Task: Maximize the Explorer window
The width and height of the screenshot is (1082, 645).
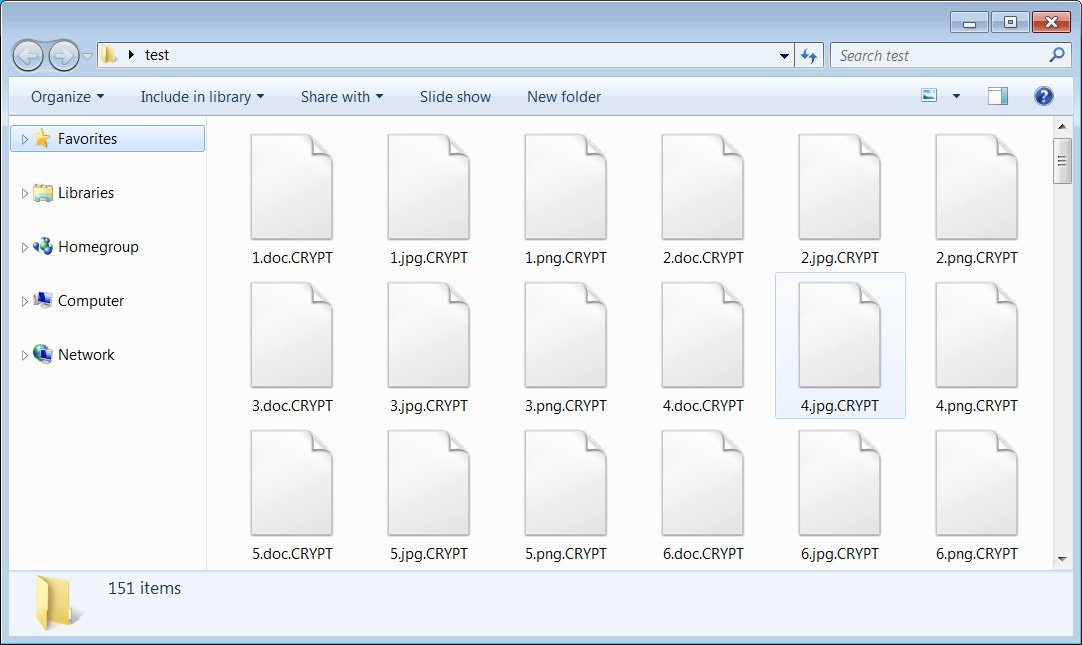Action: tap(1010, 23)
